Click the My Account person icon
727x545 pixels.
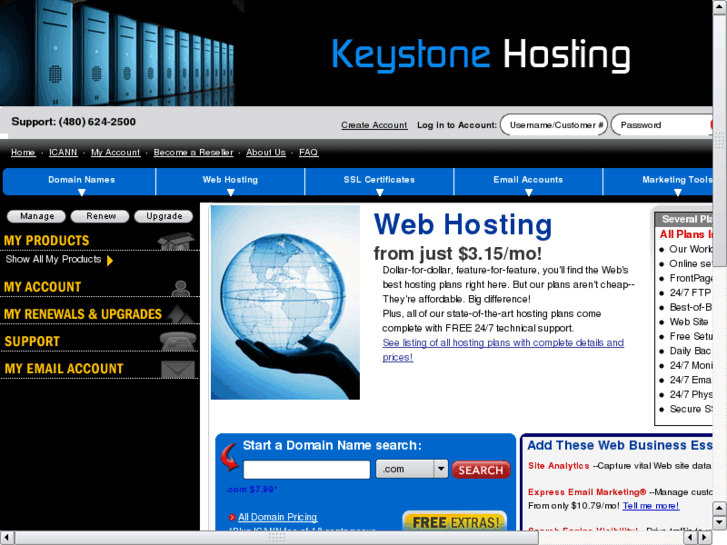(180, 288)
